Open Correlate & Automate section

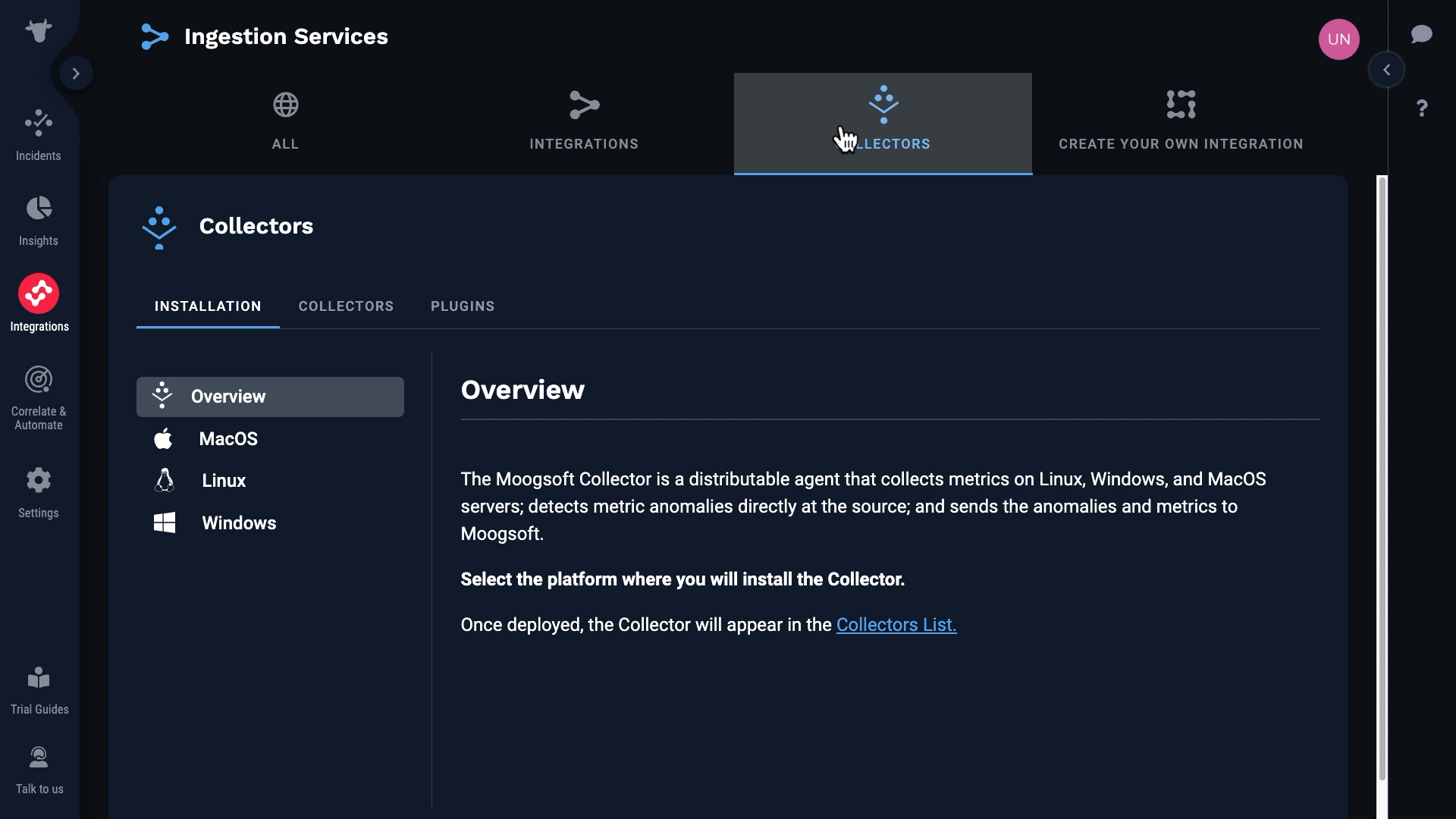[x=38, y=380]
